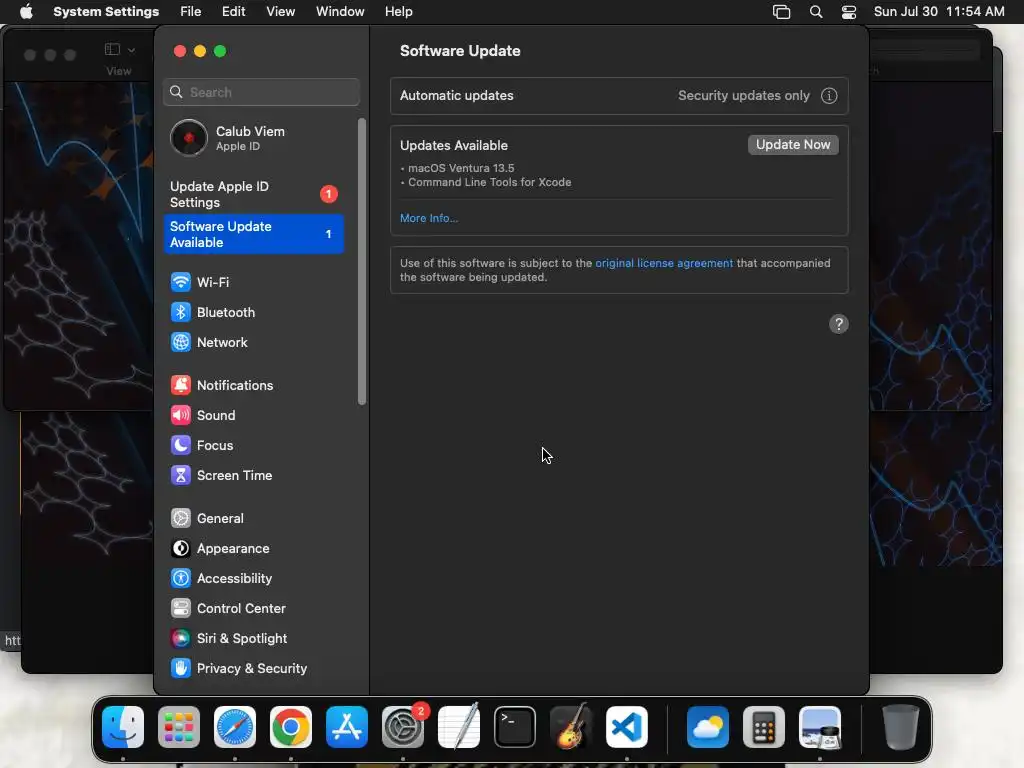
Task: Open TextEdit from the Dock
Action: tap(459, 727)
